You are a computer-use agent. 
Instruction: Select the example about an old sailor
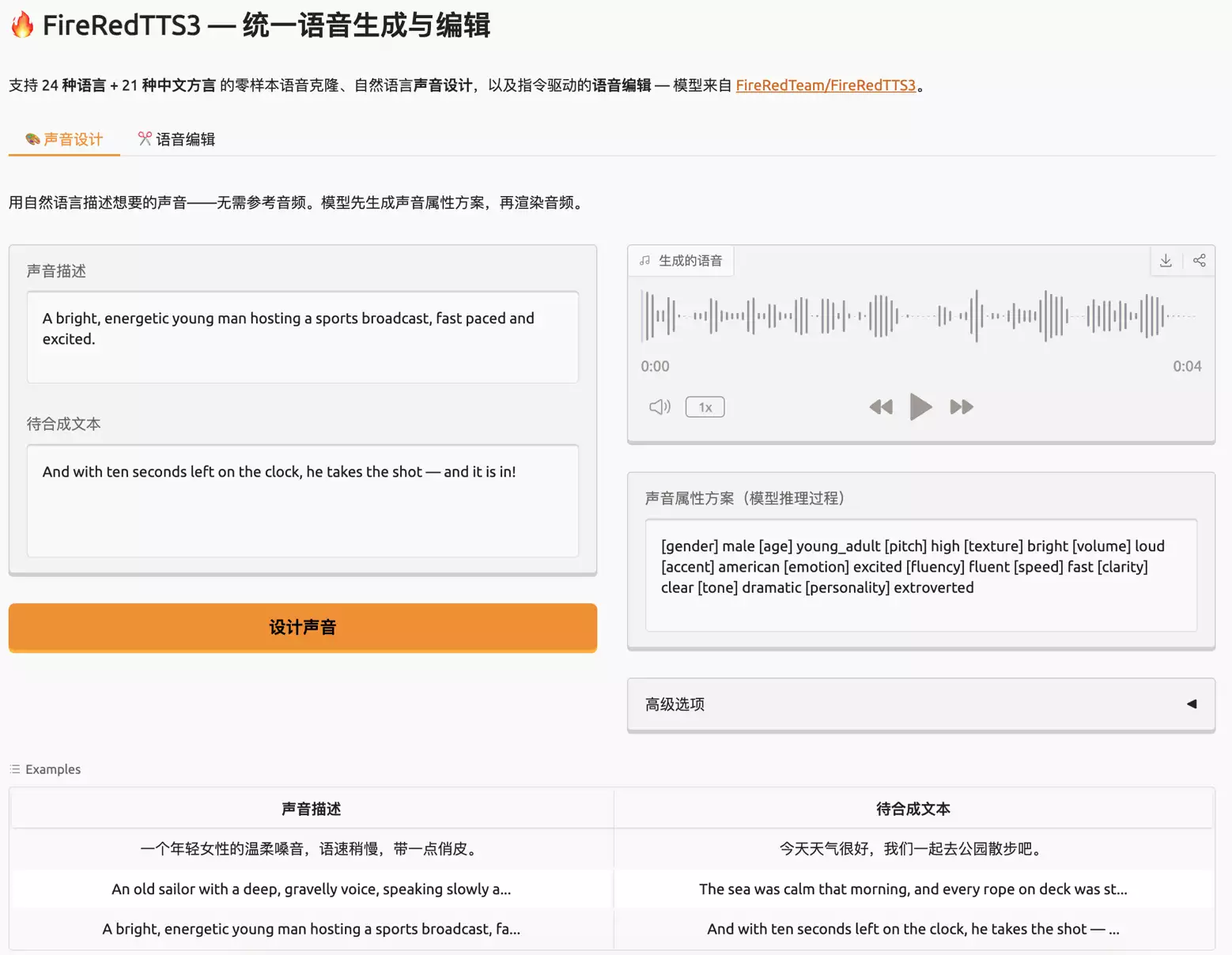pyautogui.click(x=312, y=889)
